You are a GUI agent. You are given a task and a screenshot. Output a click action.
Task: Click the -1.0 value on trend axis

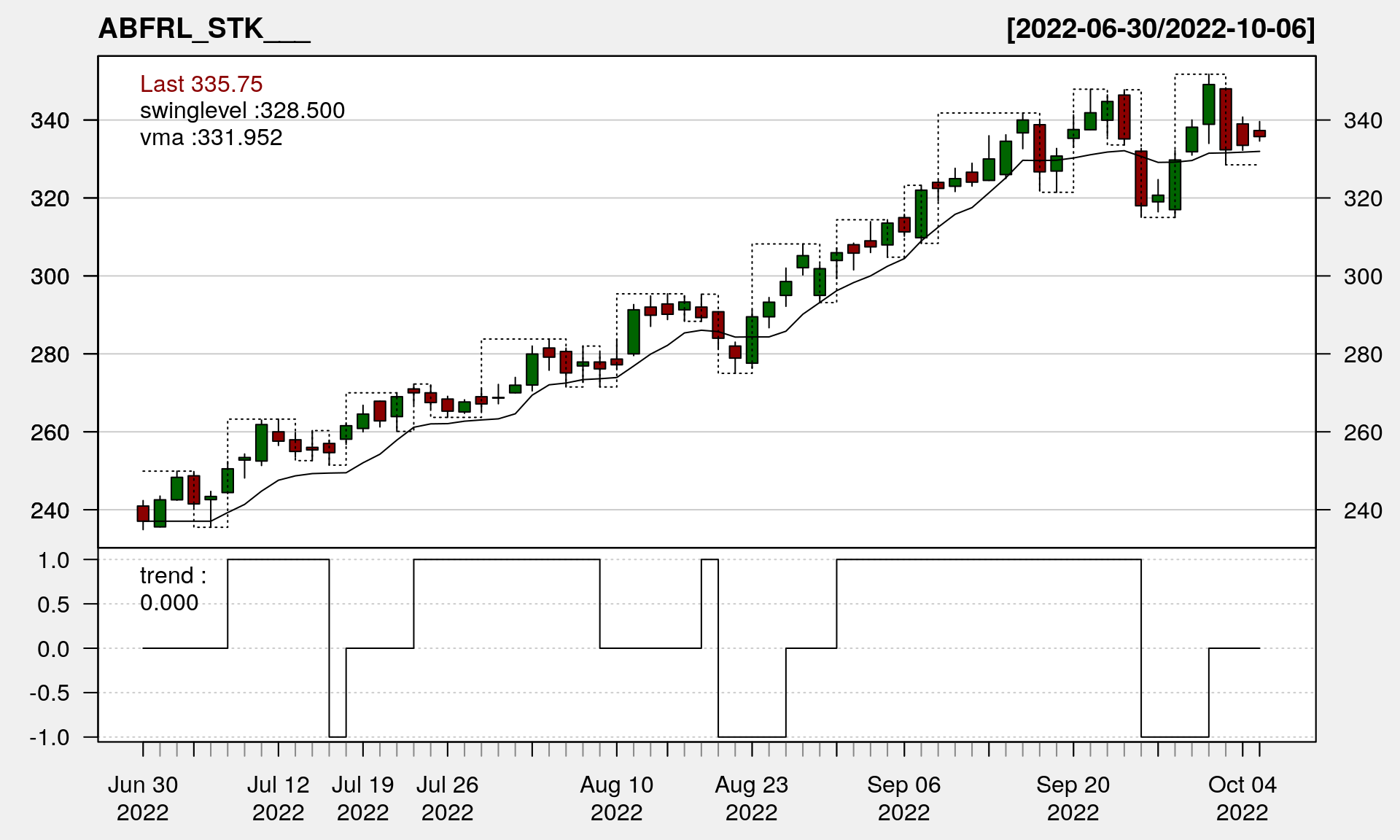pos(50,737)
